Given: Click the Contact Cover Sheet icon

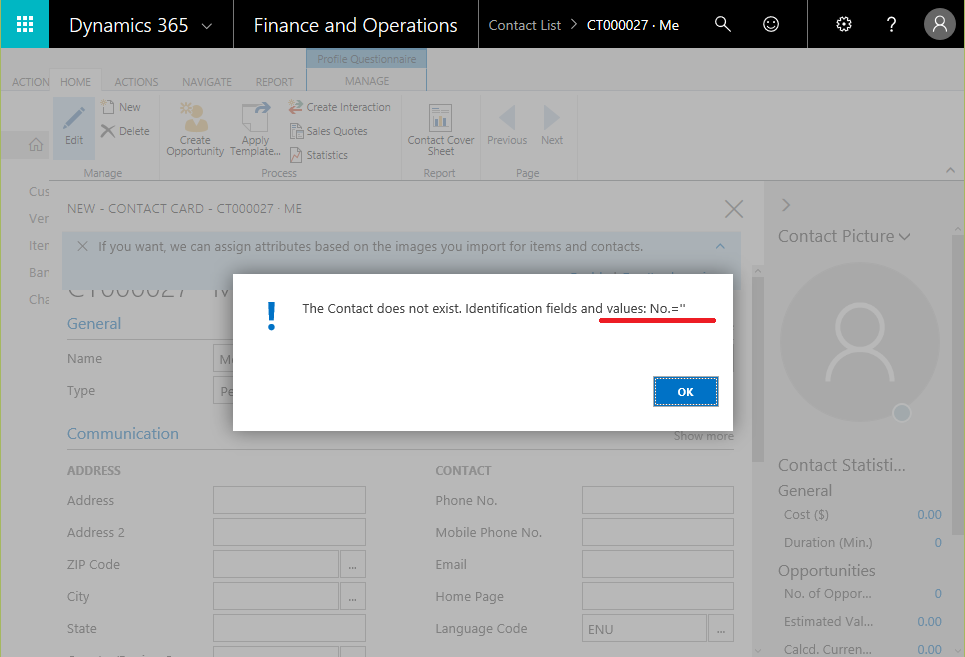Looking at the screenshot, I should tap(441, 117).
